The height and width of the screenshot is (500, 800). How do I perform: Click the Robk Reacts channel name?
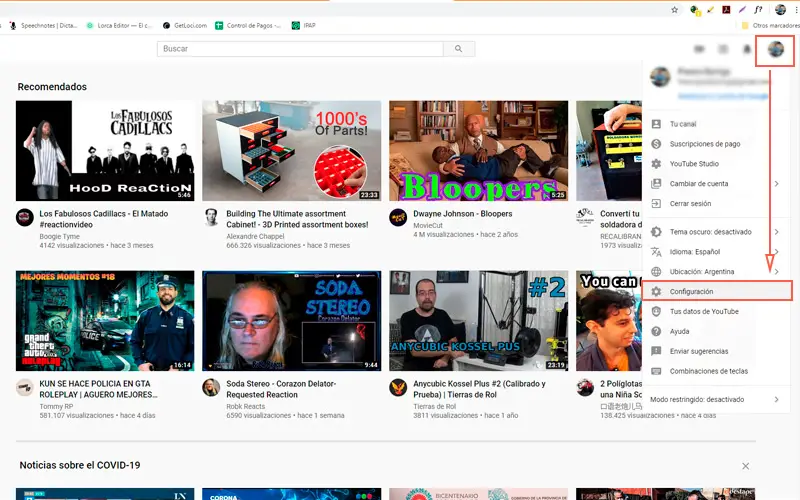(x=245, y=407)
